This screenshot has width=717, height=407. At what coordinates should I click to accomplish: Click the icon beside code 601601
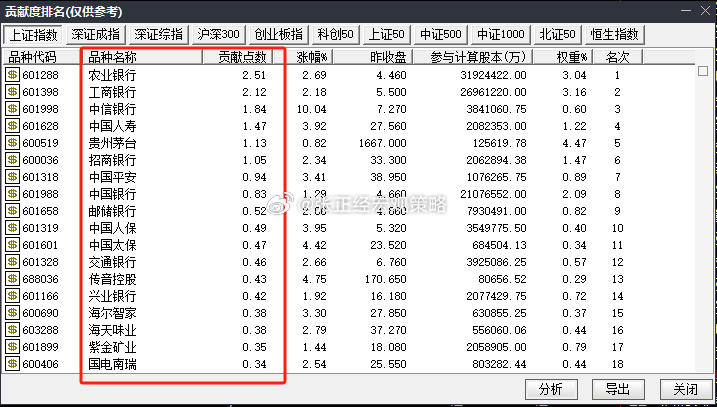click(x=12, y=245)
